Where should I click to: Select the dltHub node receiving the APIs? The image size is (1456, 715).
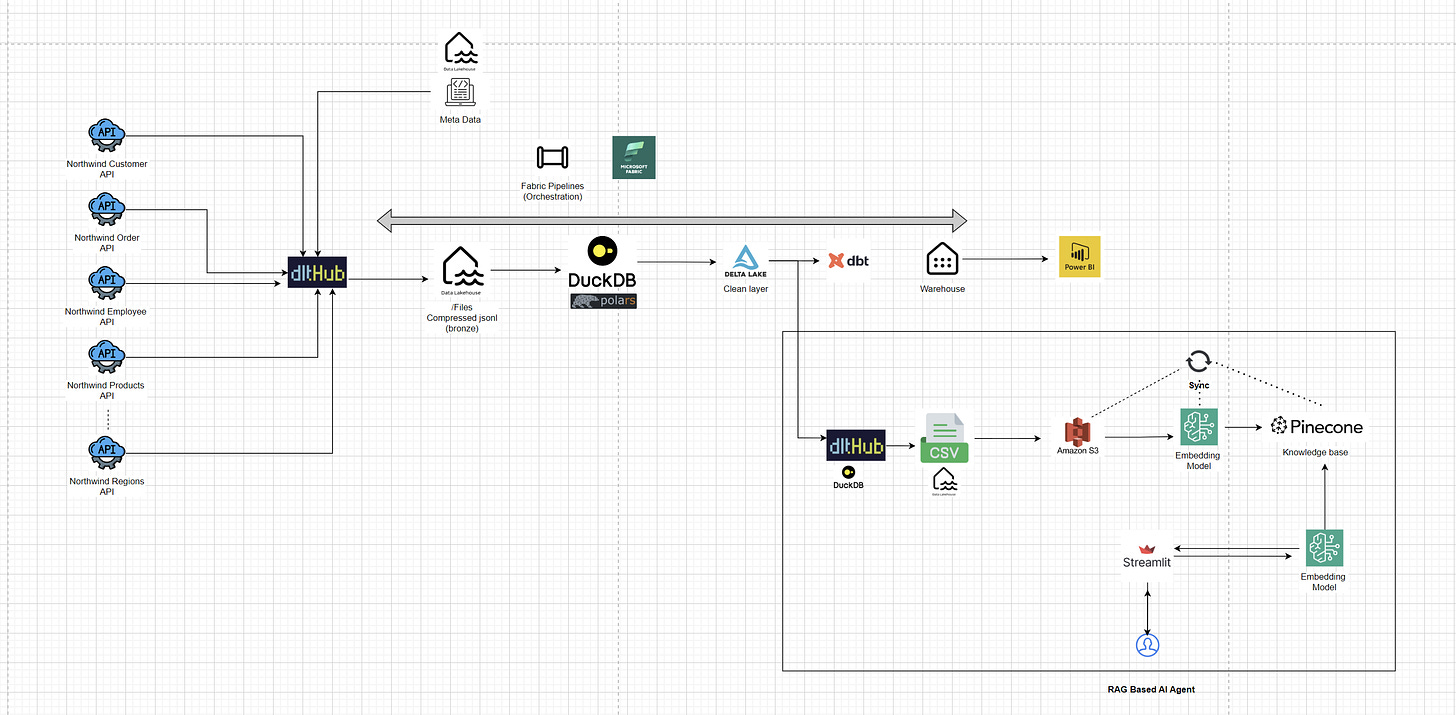coord(317,272)
